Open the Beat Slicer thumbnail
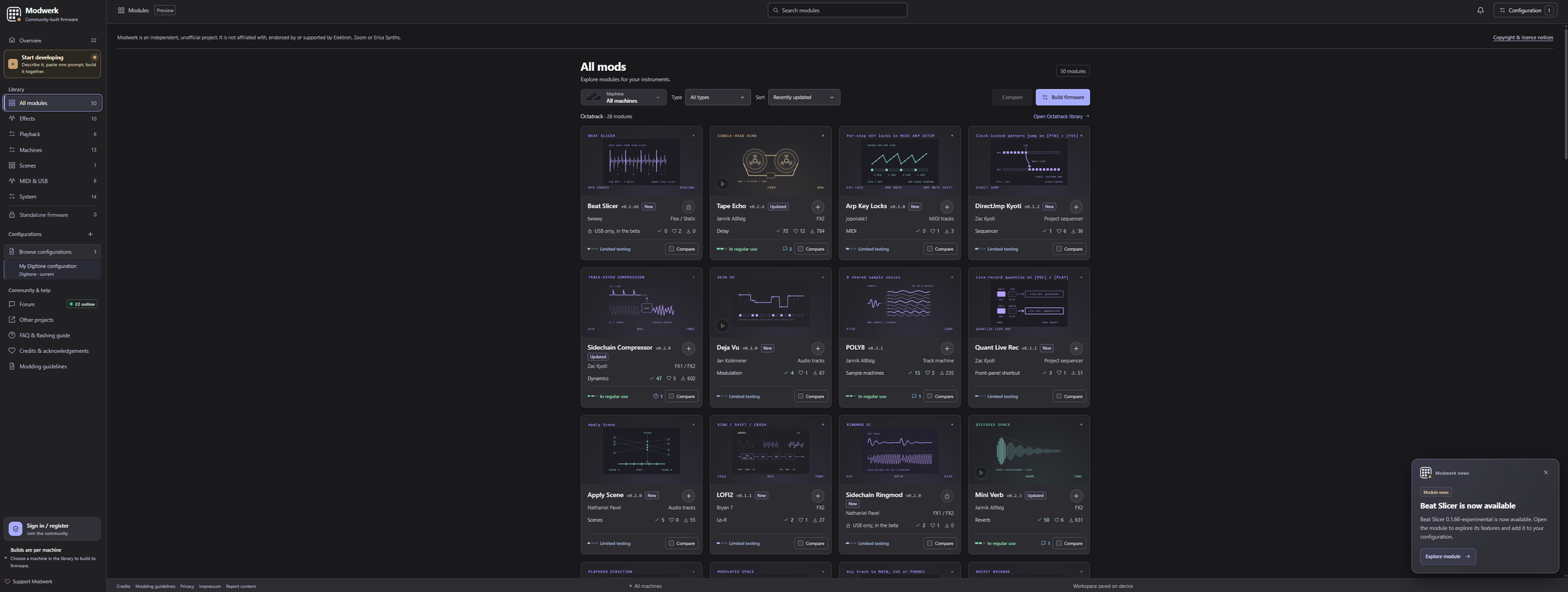The height and width of the screenshot is (592, 1568). click(641, 161)
